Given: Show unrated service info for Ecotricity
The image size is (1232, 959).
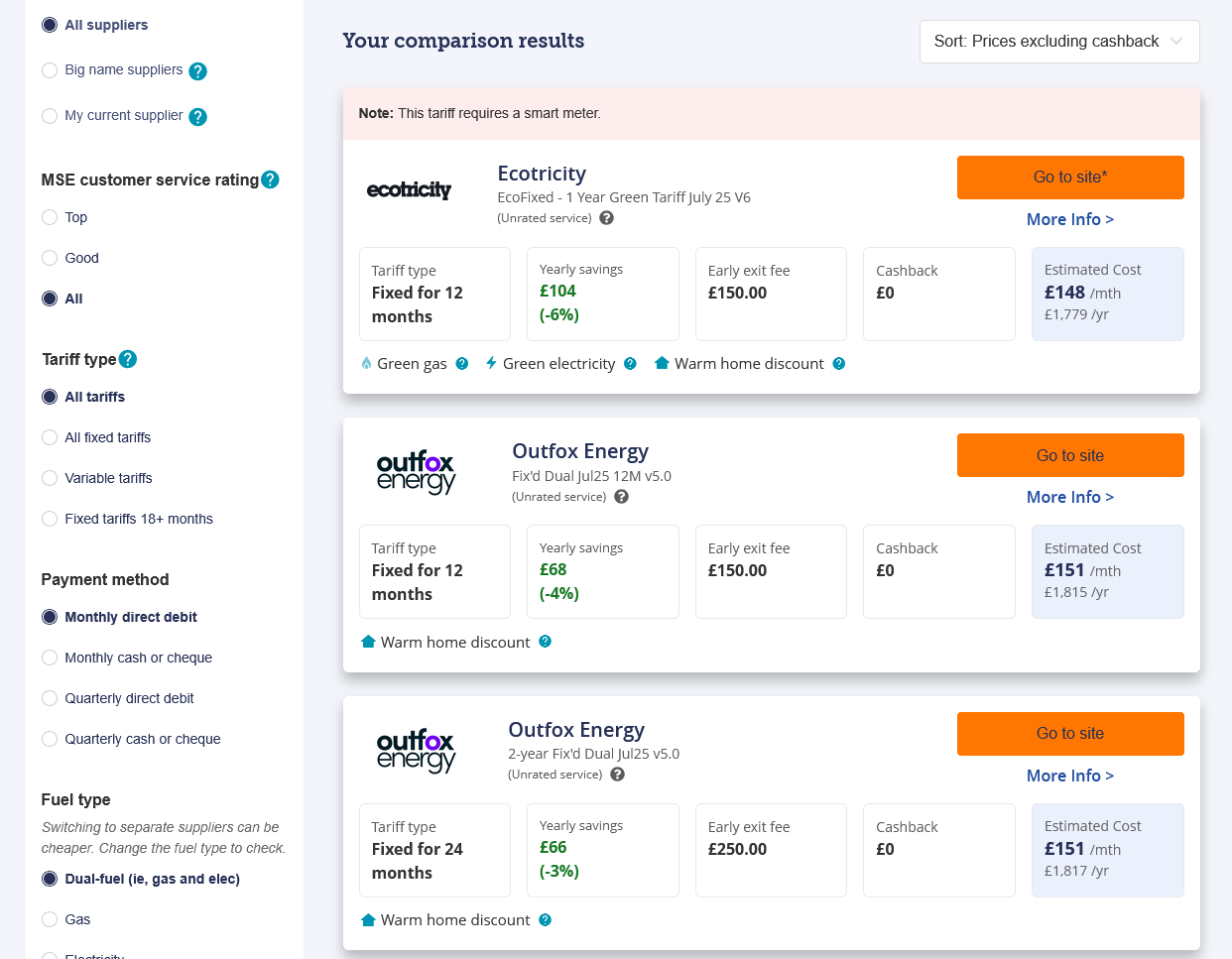Looking at the screenshot, I should click(x=606, y=218).
